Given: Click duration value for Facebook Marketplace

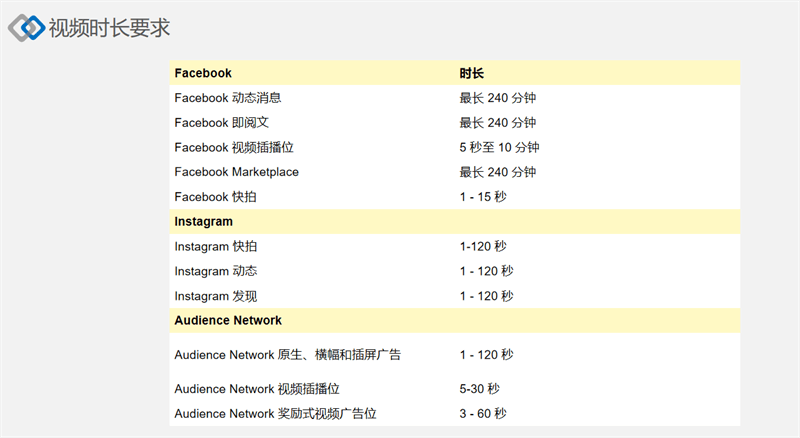Looking at the screenshot, I should [x=497, y=172].
